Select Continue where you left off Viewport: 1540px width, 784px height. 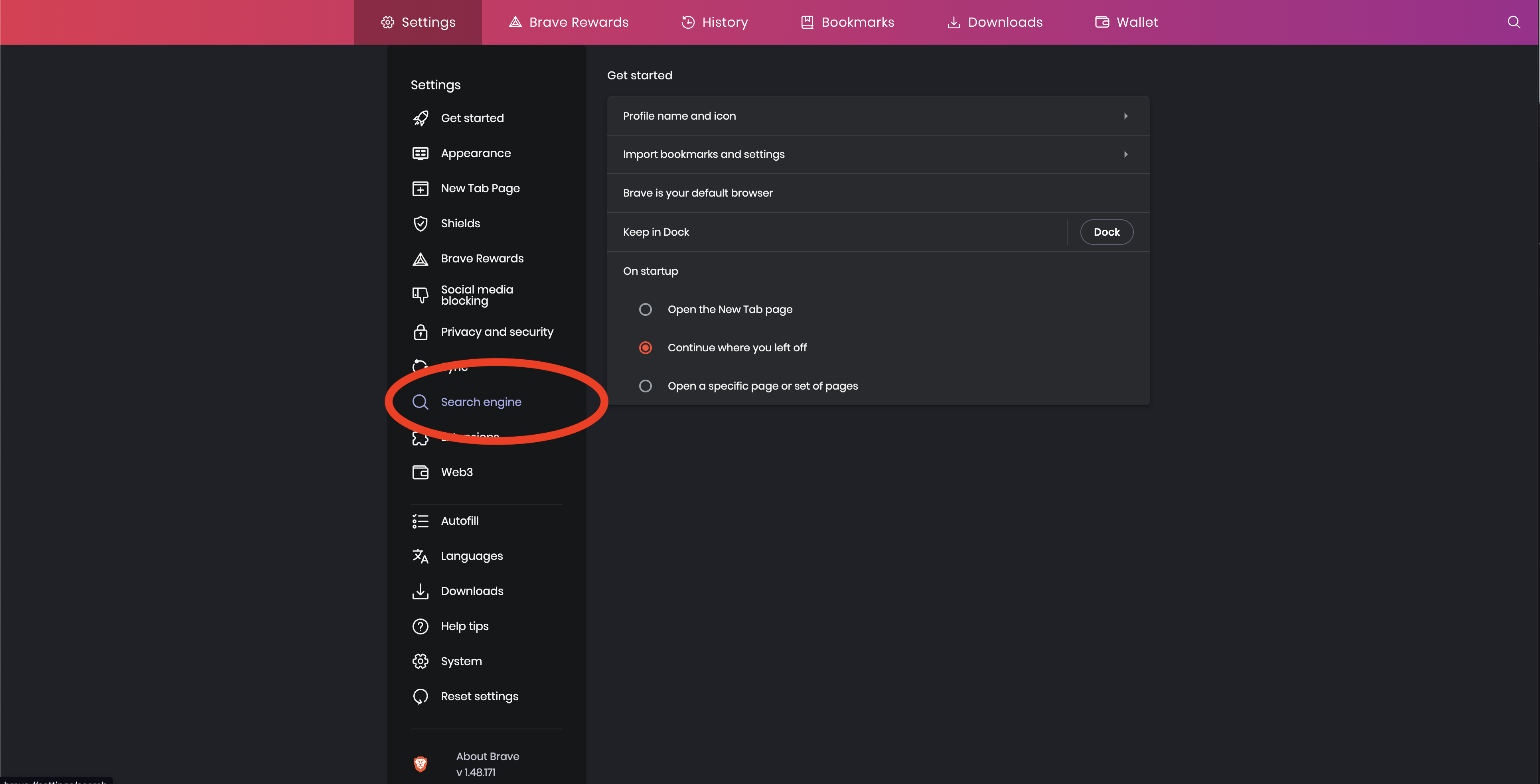[645, 347]
